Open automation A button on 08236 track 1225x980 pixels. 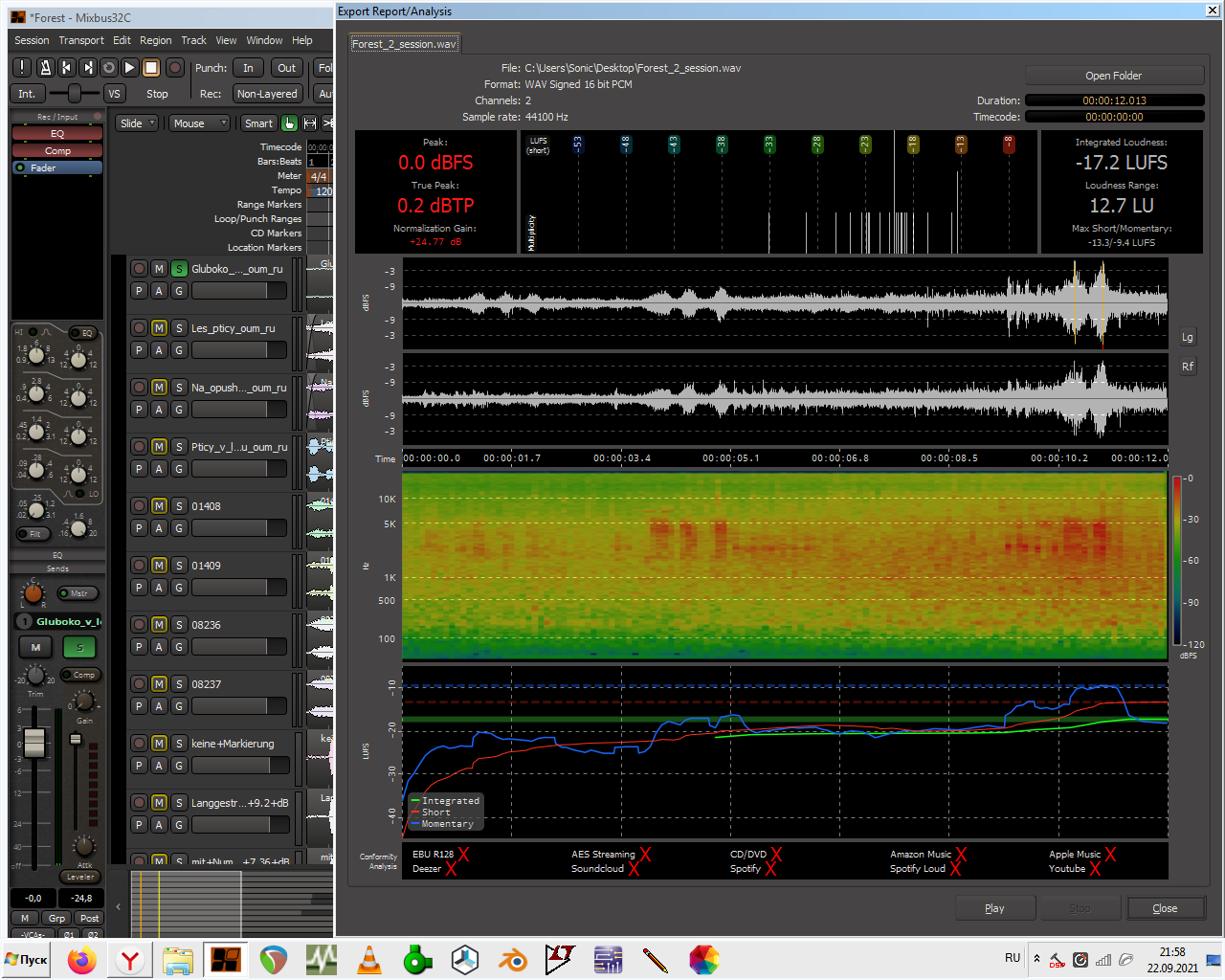(x=159, y=647)
